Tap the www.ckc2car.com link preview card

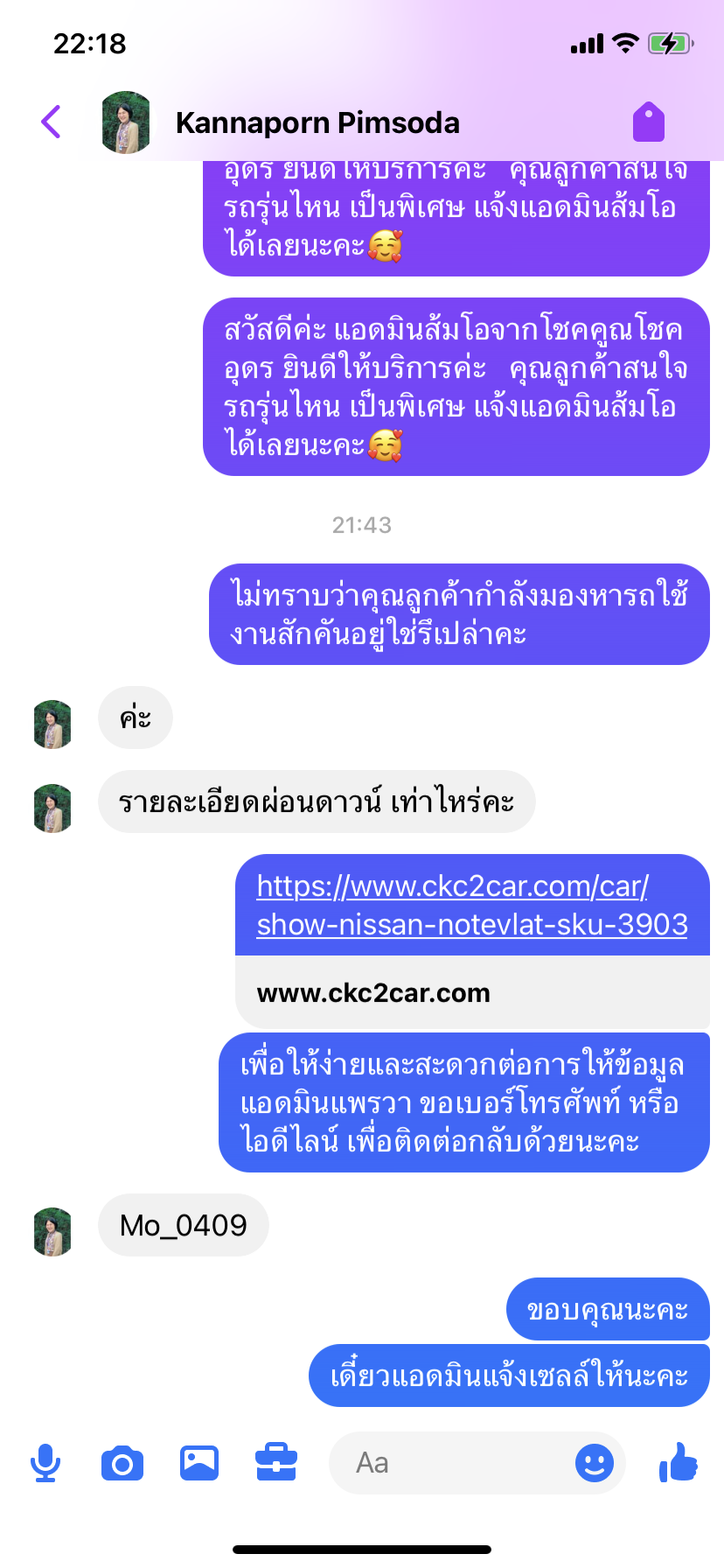pyautogui.click(x=472, y=992)
